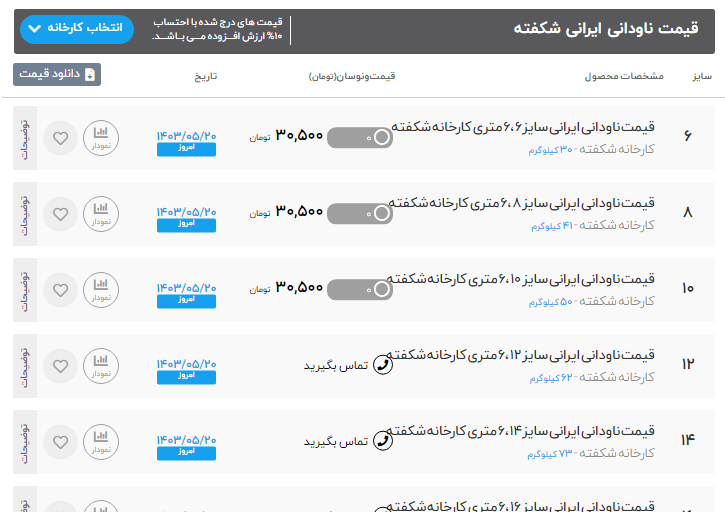Screen dimensions: 725x512
Task: Click heart icon on size 10 row
Action: 61,290
